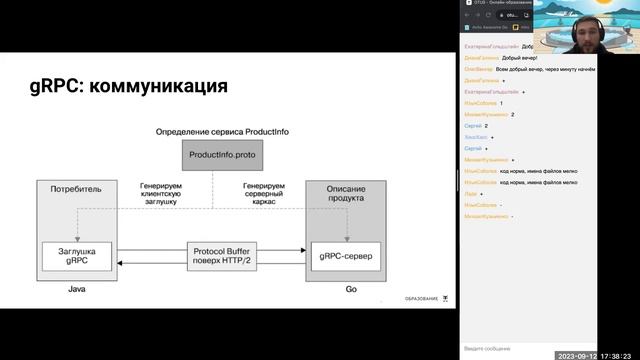Select the OTUS Онлайн-образование browser tab

coord(499,2)
